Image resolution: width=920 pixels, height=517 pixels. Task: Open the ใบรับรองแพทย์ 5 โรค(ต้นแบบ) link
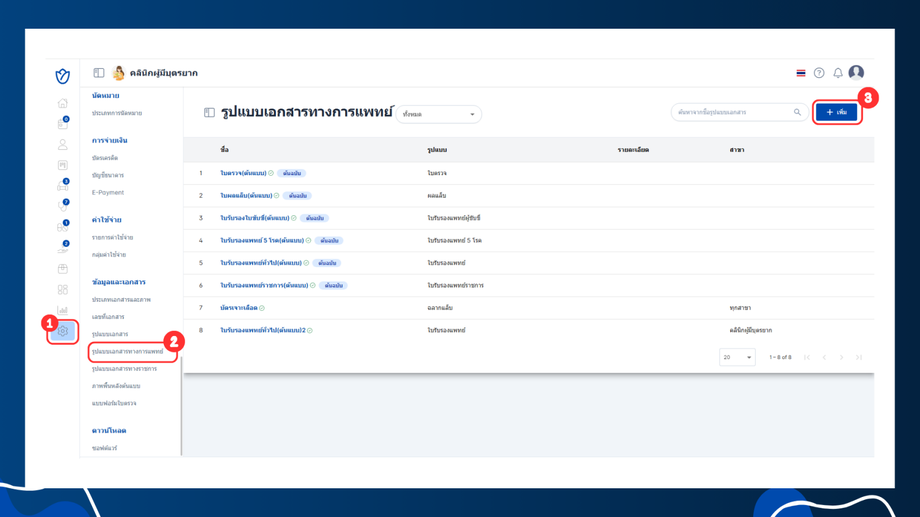click(262, 241)
